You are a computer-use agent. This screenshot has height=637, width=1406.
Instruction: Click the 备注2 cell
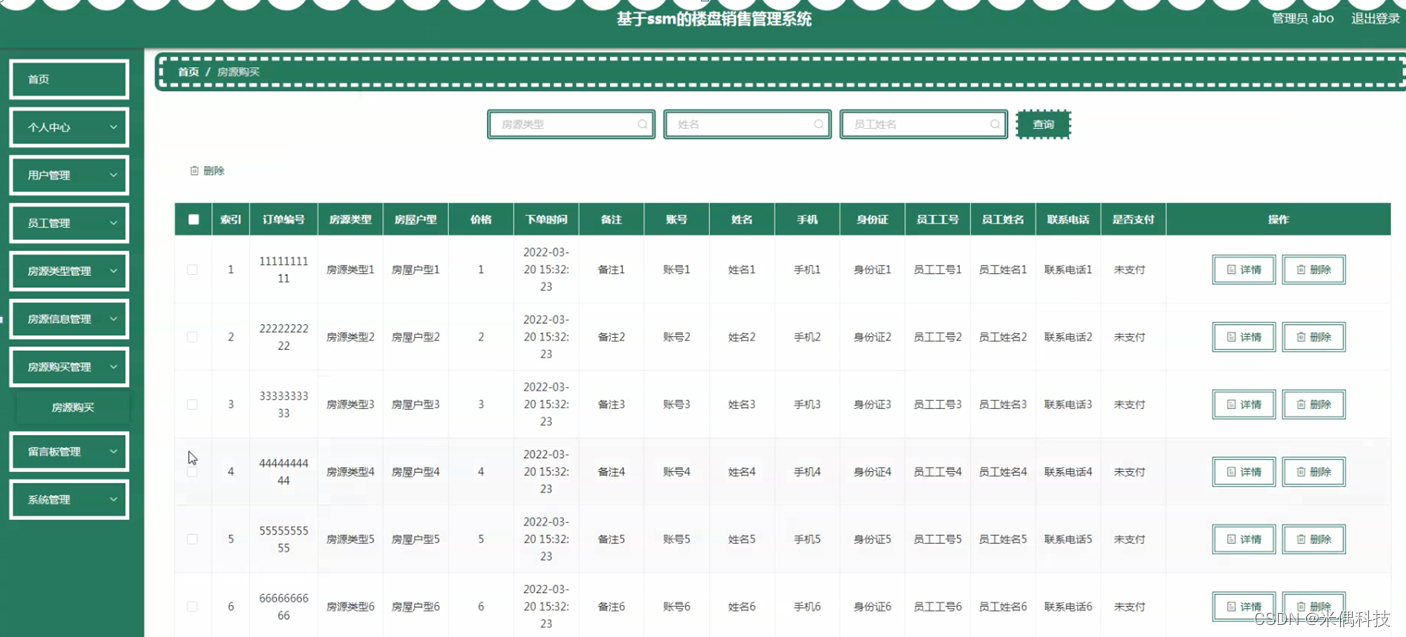pos(611,337)
